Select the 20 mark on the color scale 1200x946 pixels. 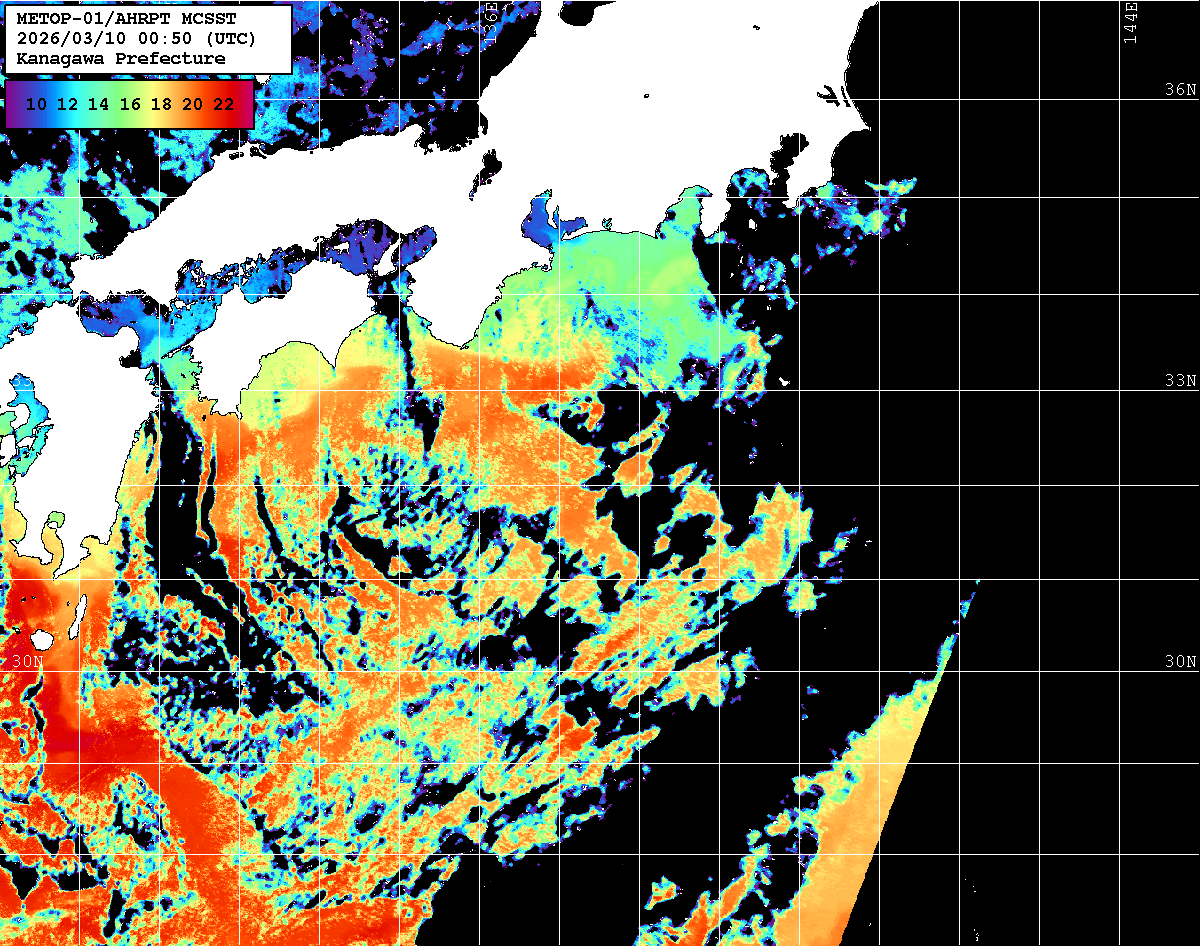192,104
